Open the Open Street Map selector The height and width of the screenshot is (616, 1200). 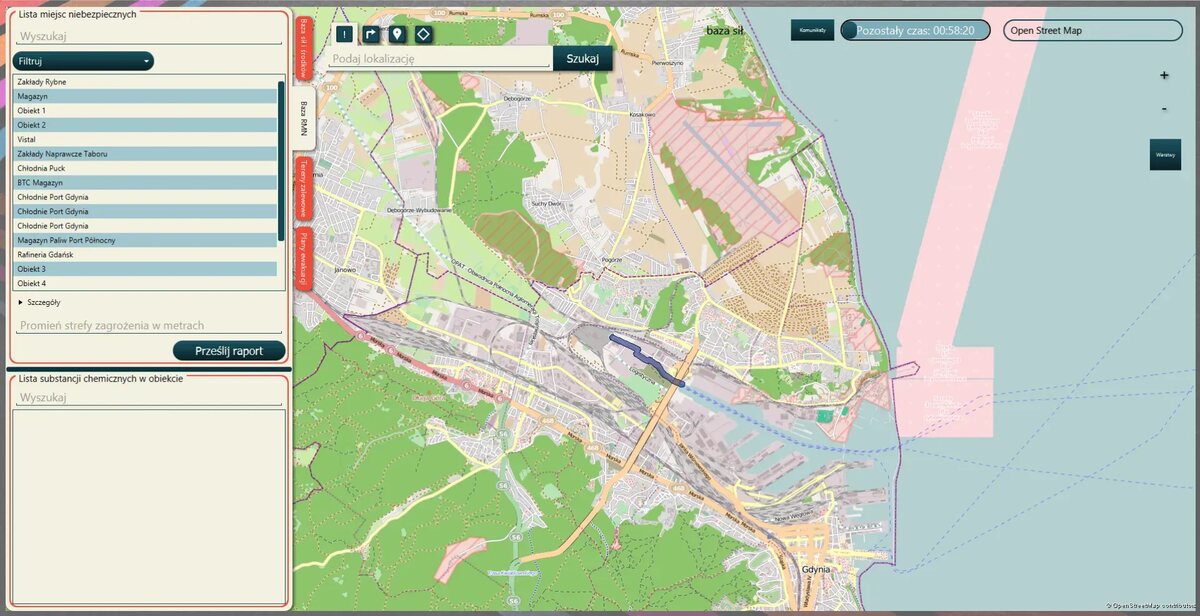click(x=1093, y=30)
